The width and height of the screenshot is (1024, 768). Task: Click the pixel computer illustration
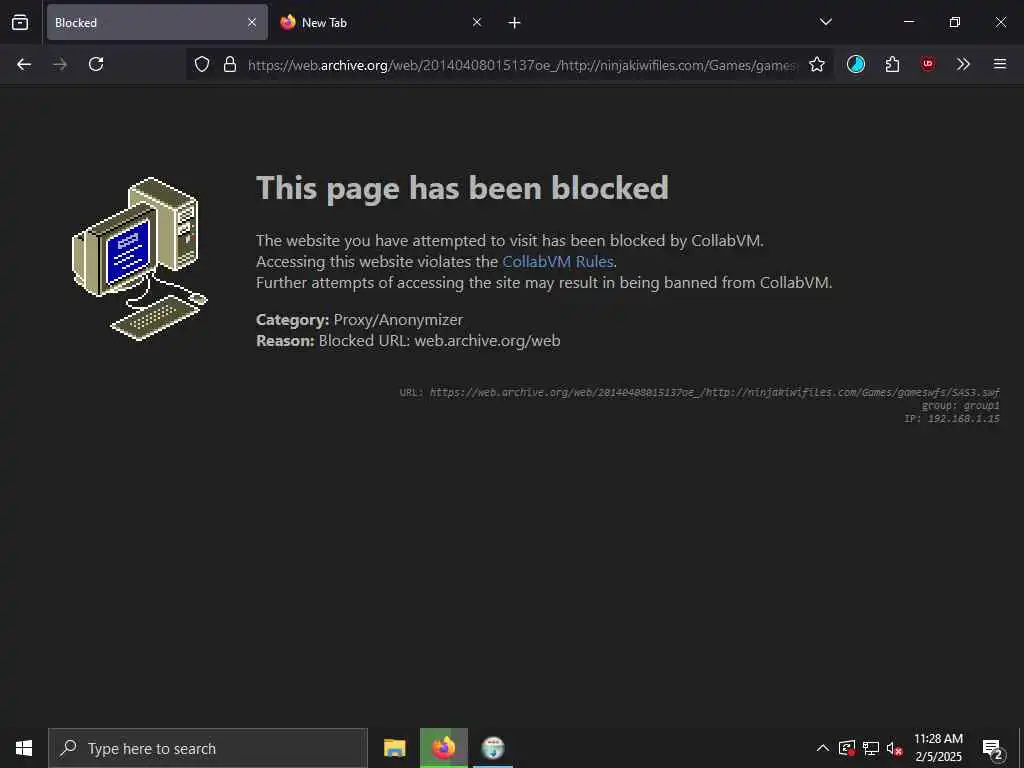click(140, 259)
